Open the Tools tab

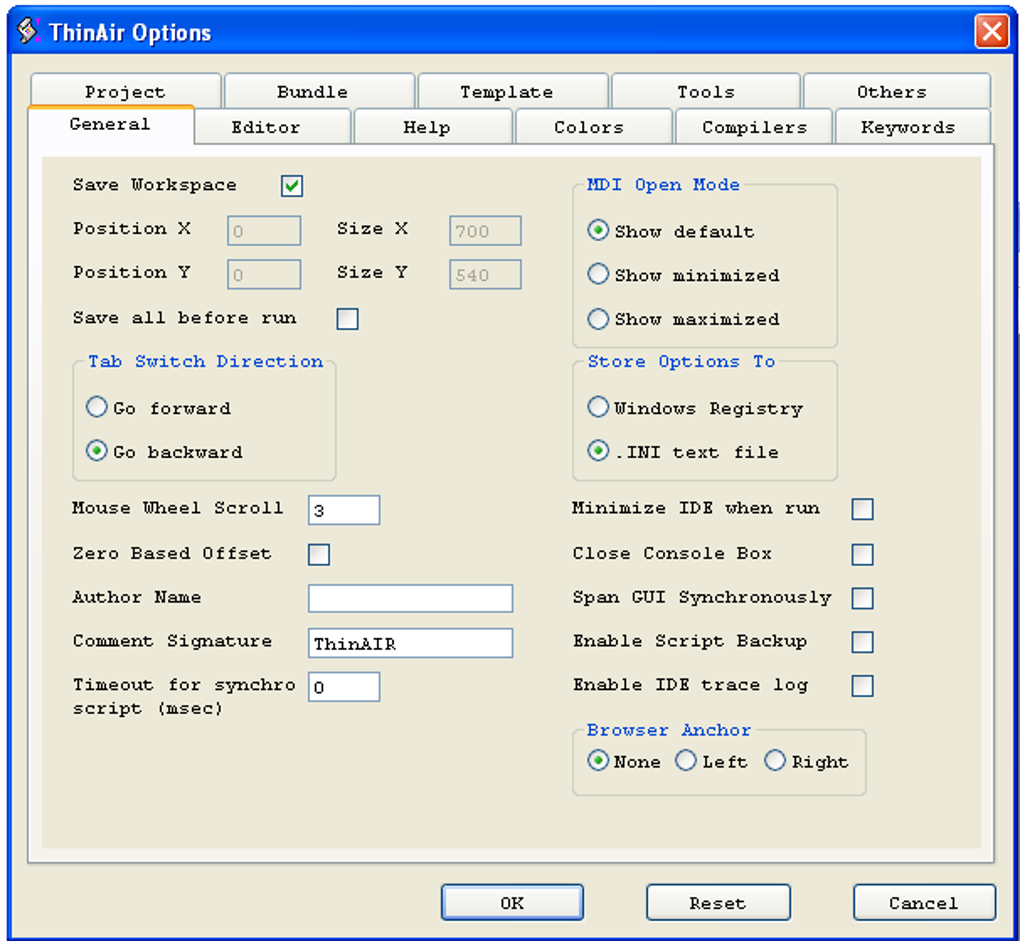tap(704, 91)
